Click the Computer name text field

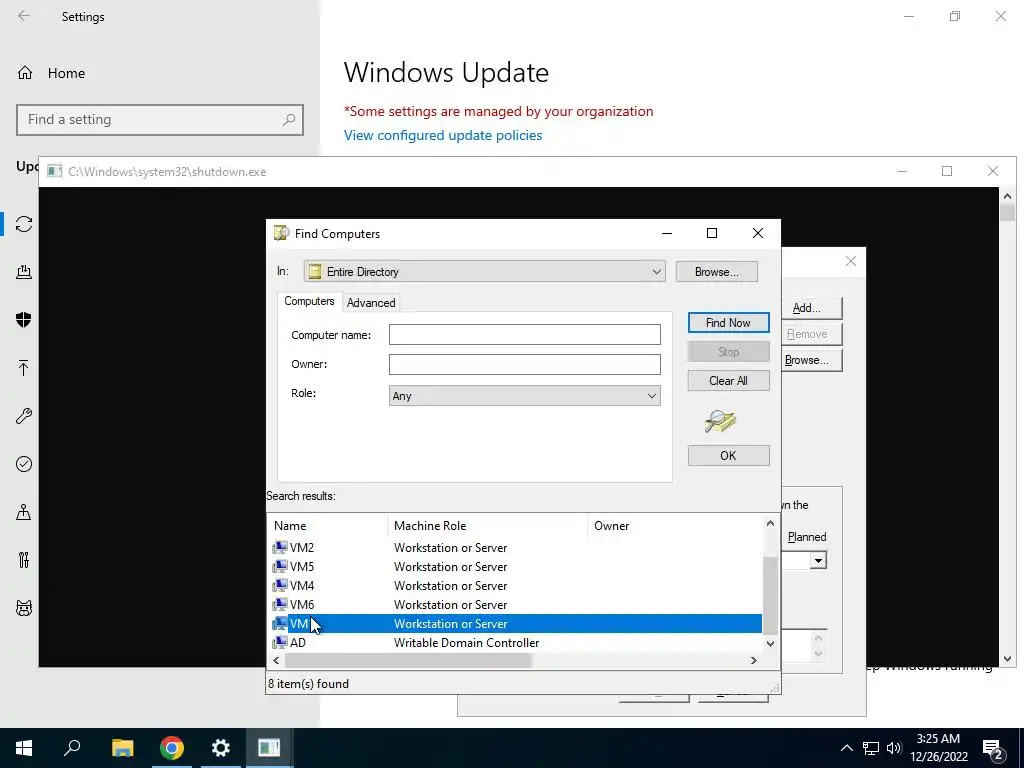tap(524, 334)
